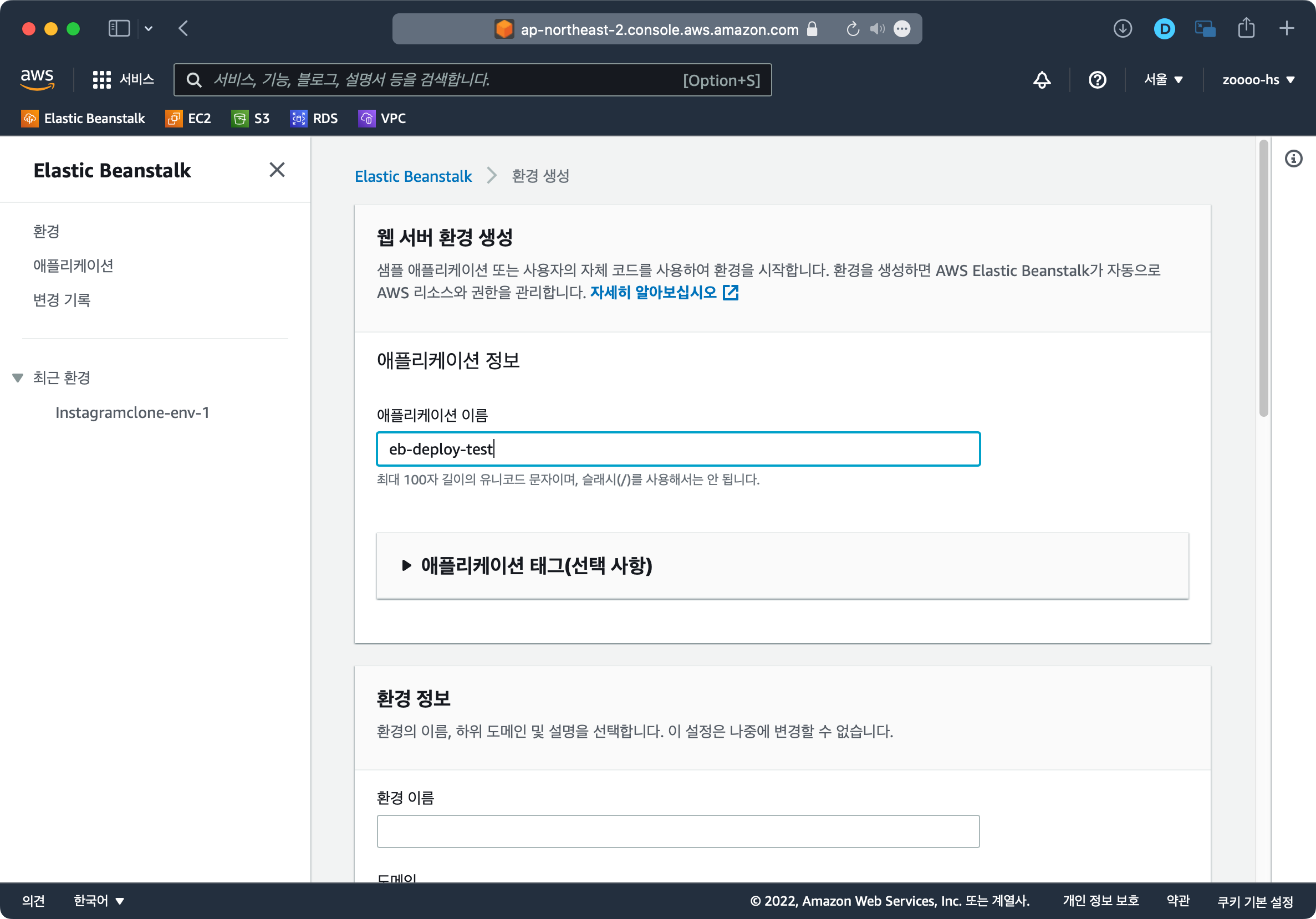Open 자세히 알아보십시오 link
The height and width of the screenshot is (919, 1316).
[654, 292]
